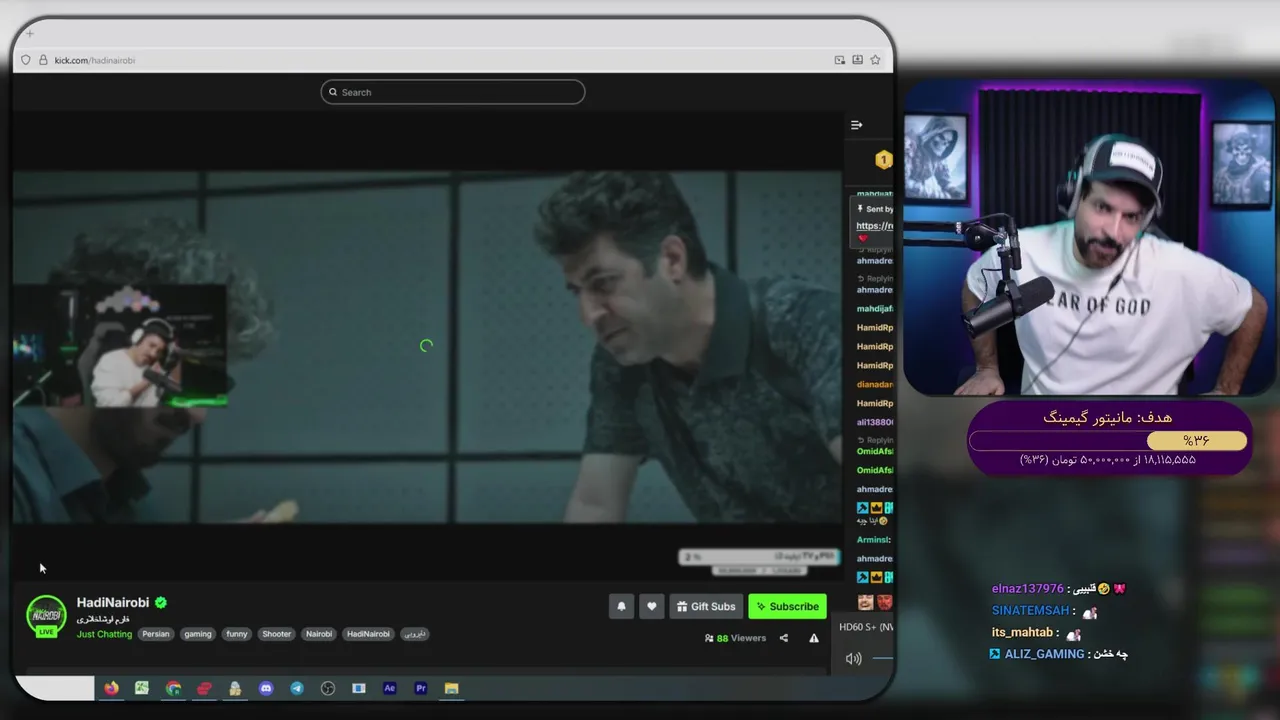The image size is (1280, 720).
Task: Click SINATEMSAH in the overlay chat
Action: [1030, 611]
